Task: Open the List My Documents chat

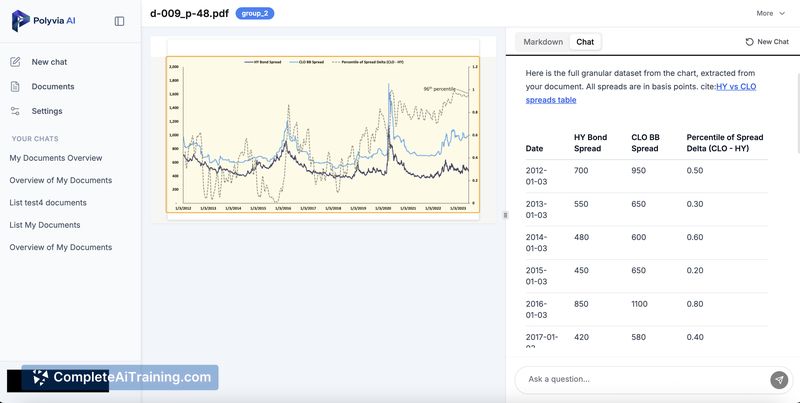Action: click(x=45, y=225)
